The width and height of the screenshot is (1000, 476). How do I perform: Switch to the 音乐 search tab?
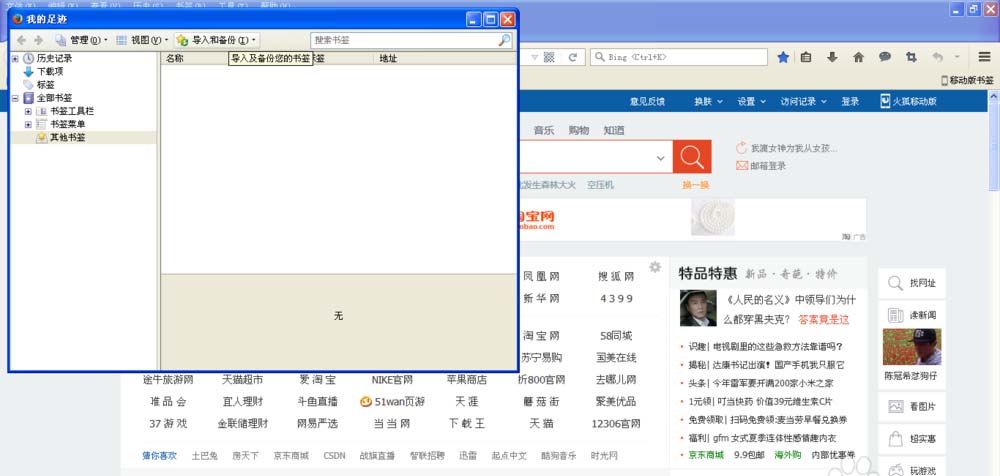[x=543, y=130]
